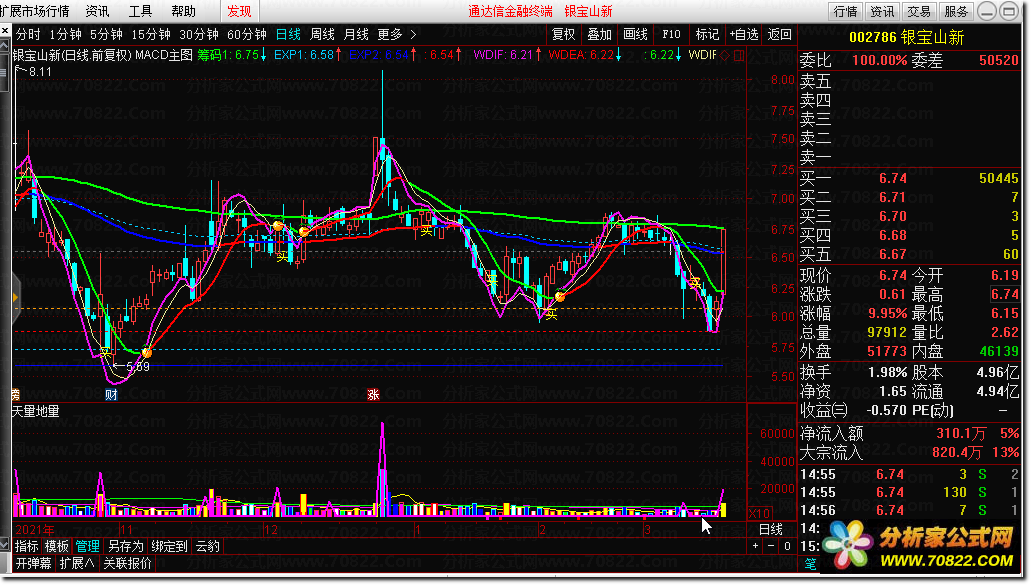Open the 更多 period list
This screenshot has height=585, width=1032.
[x=390, y=34]
